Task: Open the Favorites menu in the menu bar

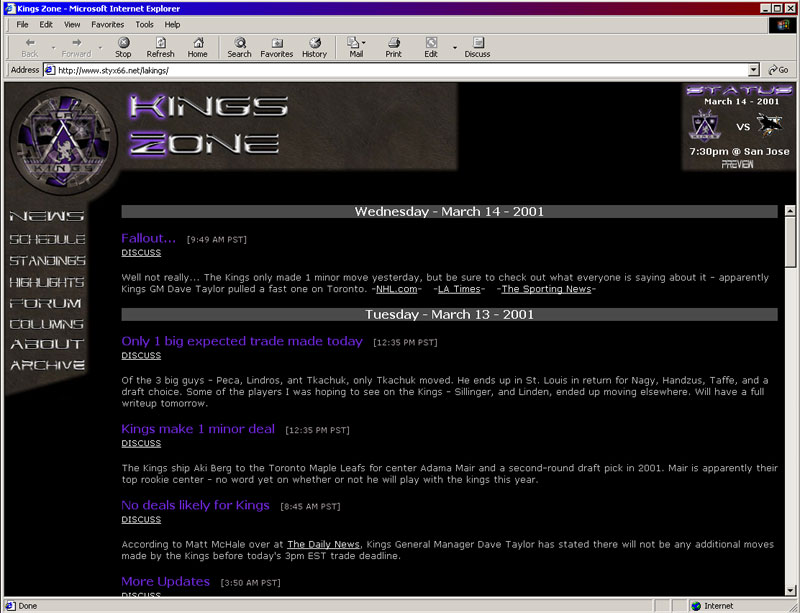Action: click(x=108, y=24)
